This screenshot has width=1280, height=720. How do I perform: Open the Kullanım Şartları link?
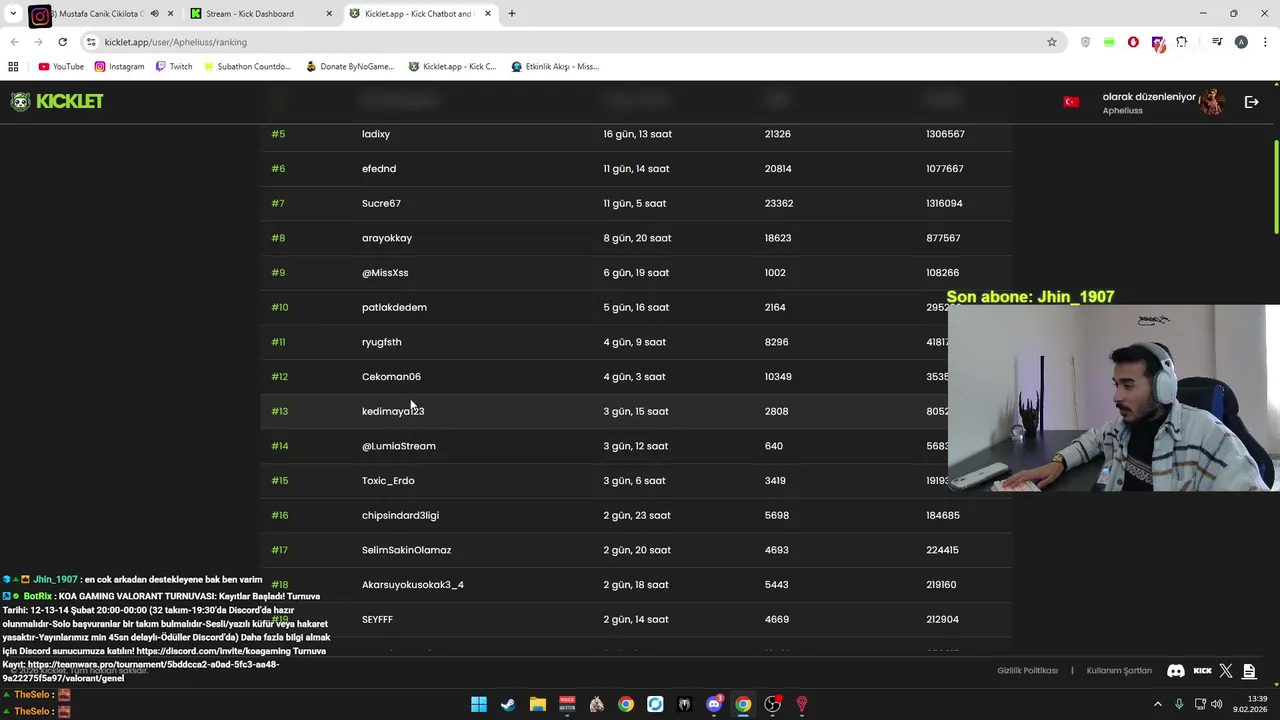click(x=1119, y=671)
